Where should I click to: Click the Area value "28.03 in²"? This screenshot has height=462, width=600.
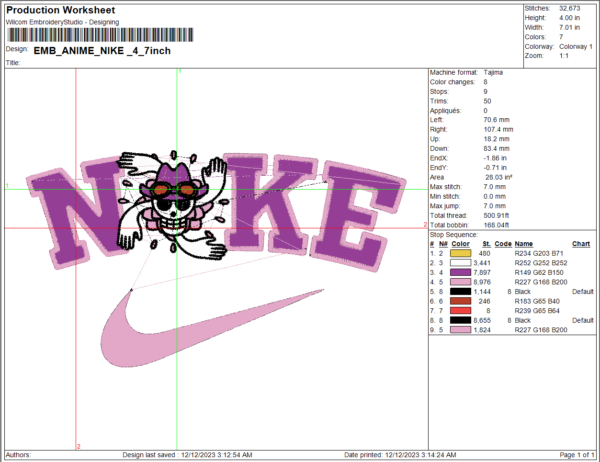click(499, 177)
